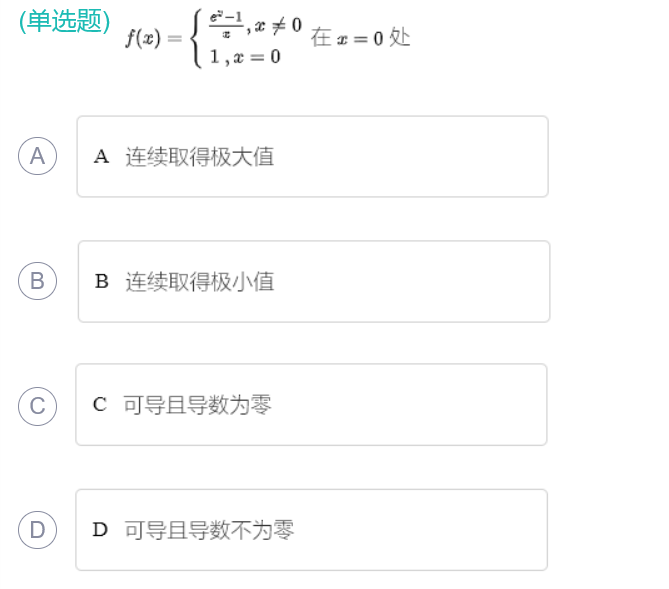Click the empty area of answer box A

420,157
